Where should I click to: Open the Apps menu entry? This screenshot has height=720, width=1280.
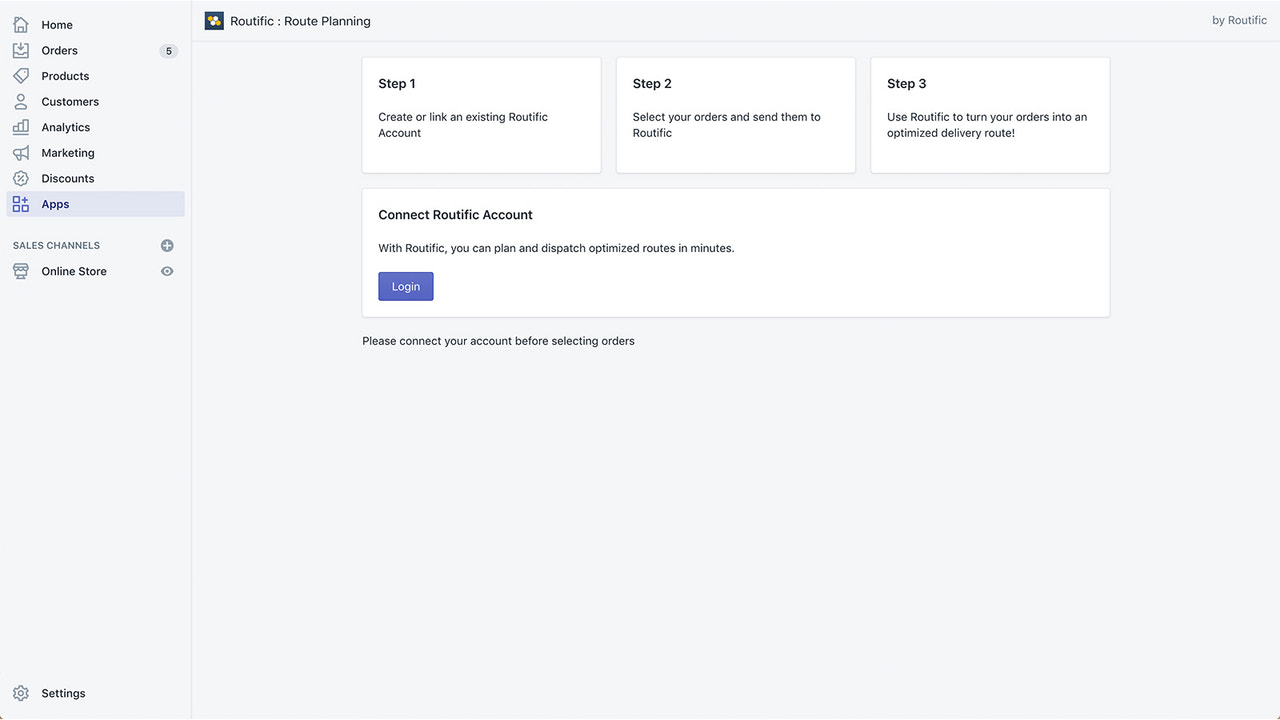click(x=55, y=203)
